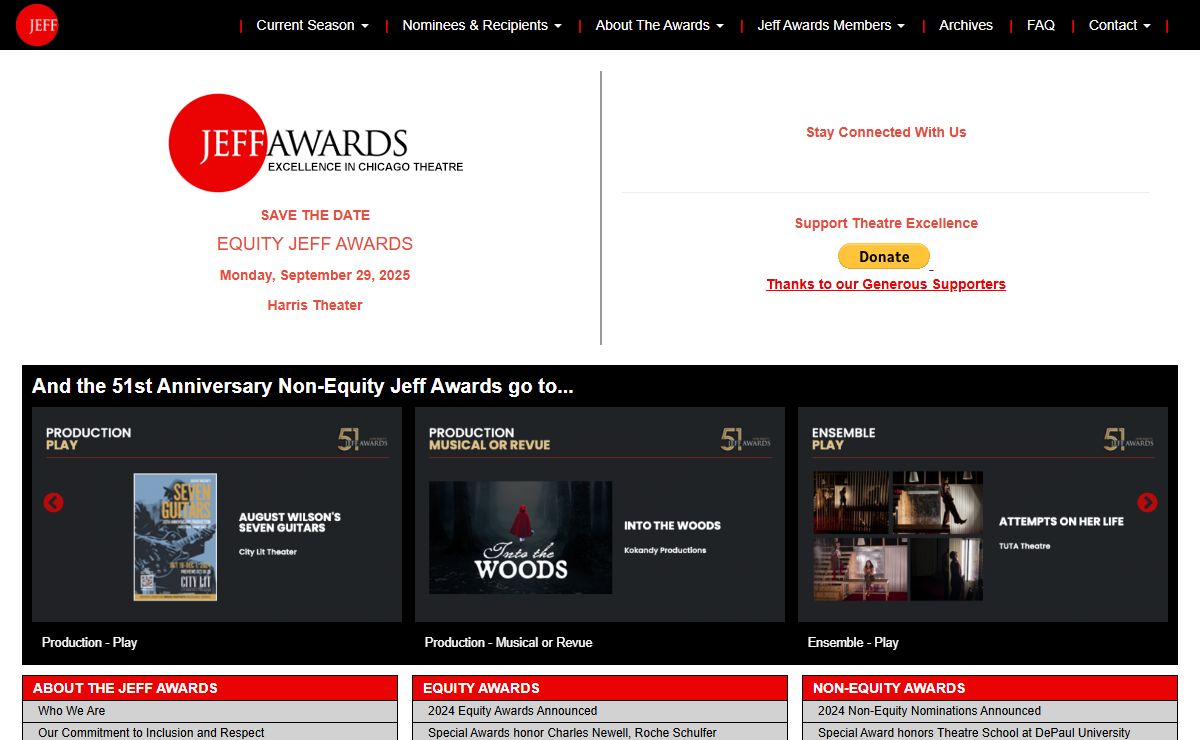1200x740 pixels.
Task: Open Our Commitment to Inclusion and Respect
Action: tap(151, 733)
